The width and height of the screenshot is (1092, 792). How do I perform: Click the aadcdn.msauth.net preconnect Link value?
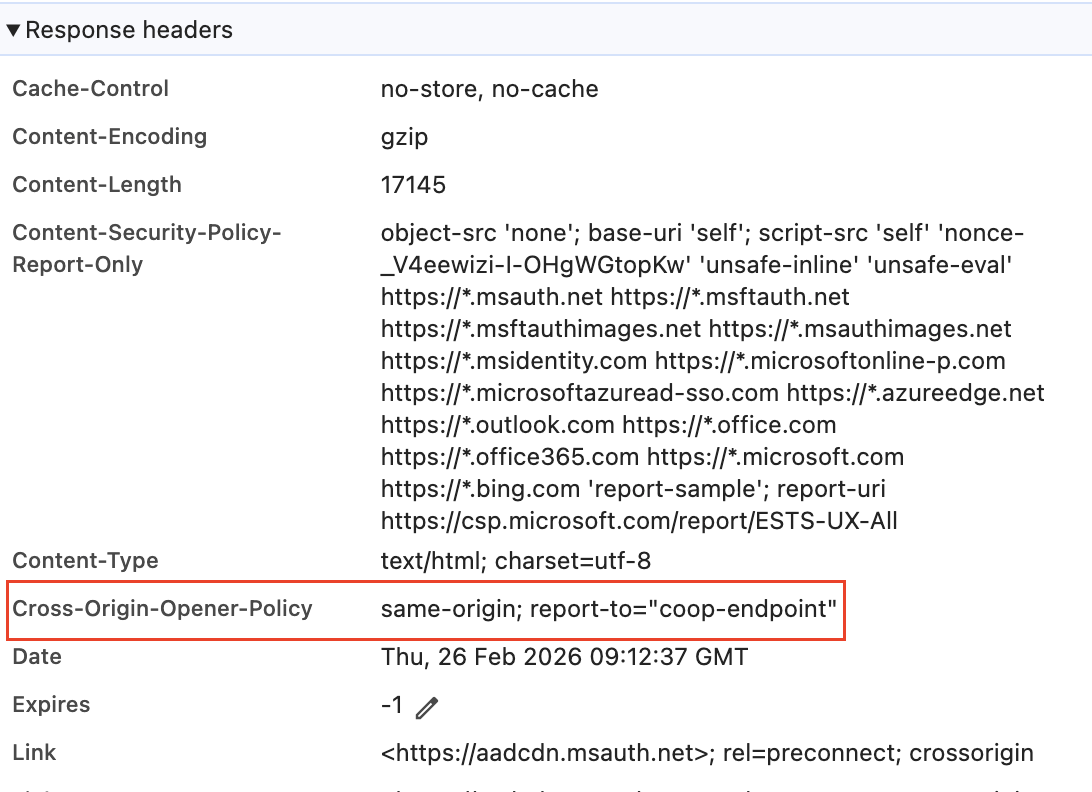707,753
